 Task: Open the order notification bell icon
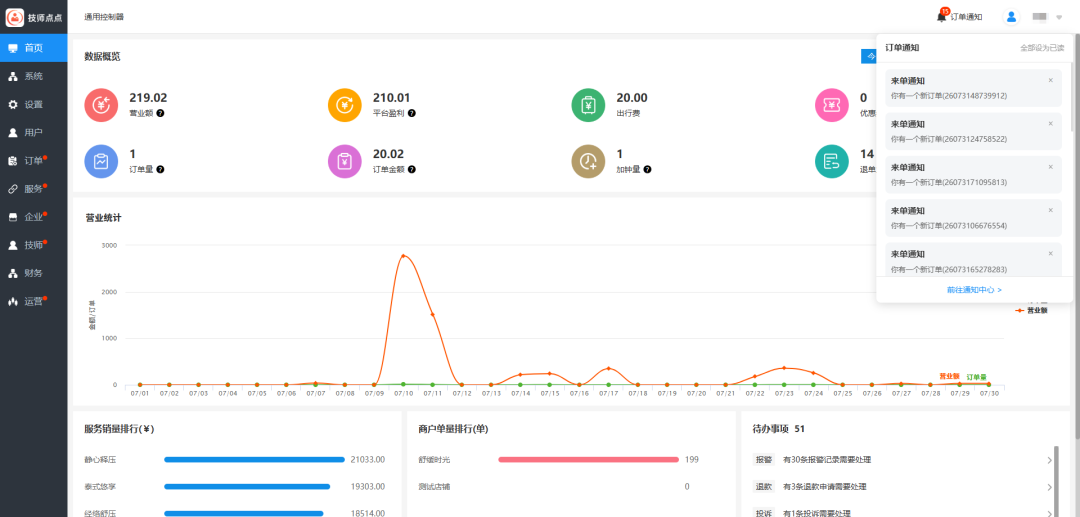pos(942,17)
